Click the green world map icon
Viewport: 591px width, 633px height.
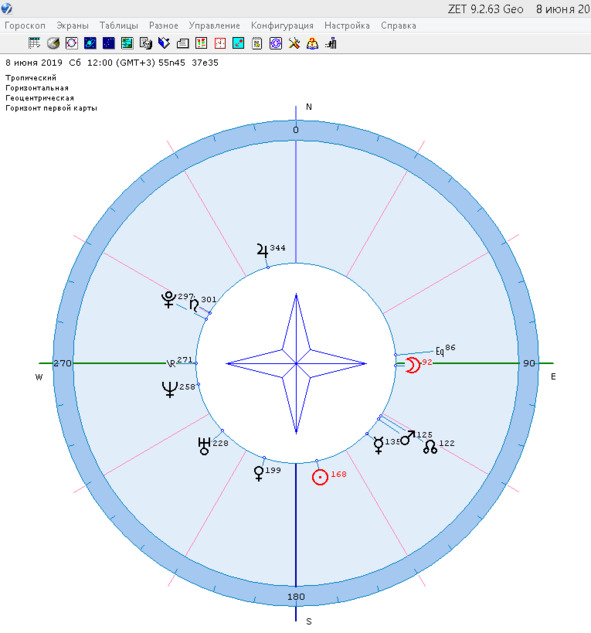127,43
